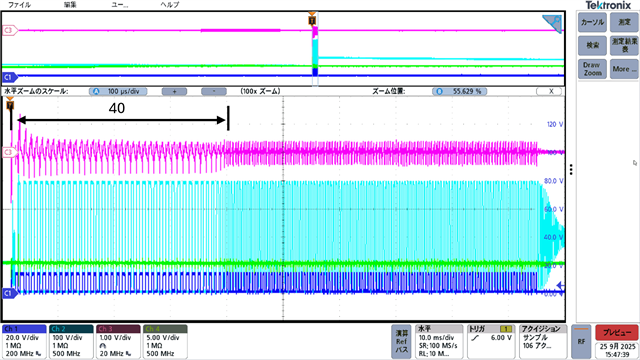
Task: Click the knob icon beside 55.629 %
Action: click(439, 91)
